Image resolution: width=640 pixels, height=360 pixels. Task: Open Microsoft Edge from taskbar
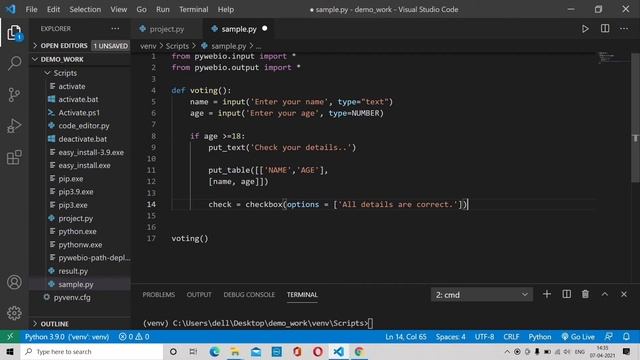coord(214,352)
